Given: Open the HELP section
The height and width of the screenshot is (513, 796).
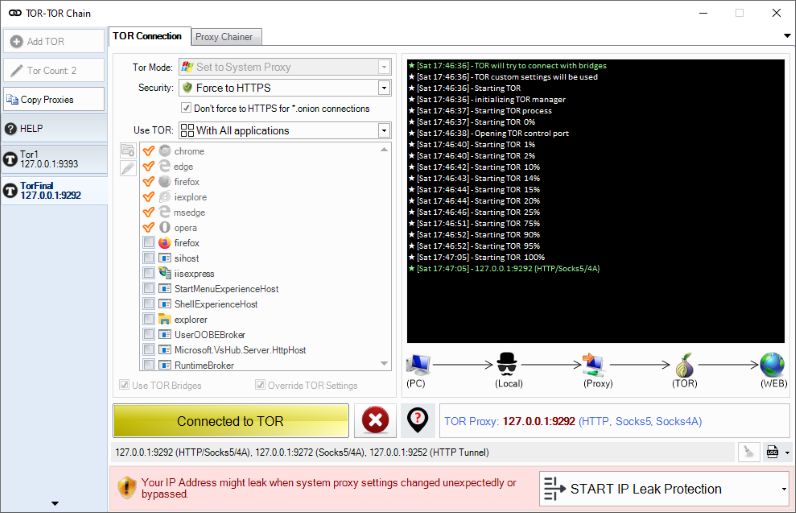Looking at the screenshot, I should pos(54,129).
